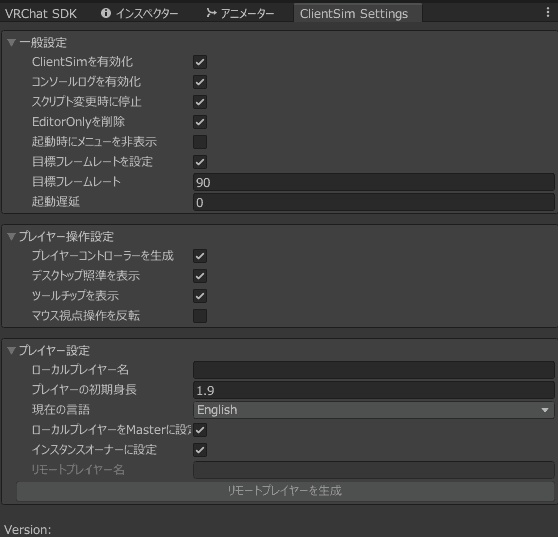
Task: Click the 起動遅延 label
Action: pyautogui.click(x=56, y=202)
